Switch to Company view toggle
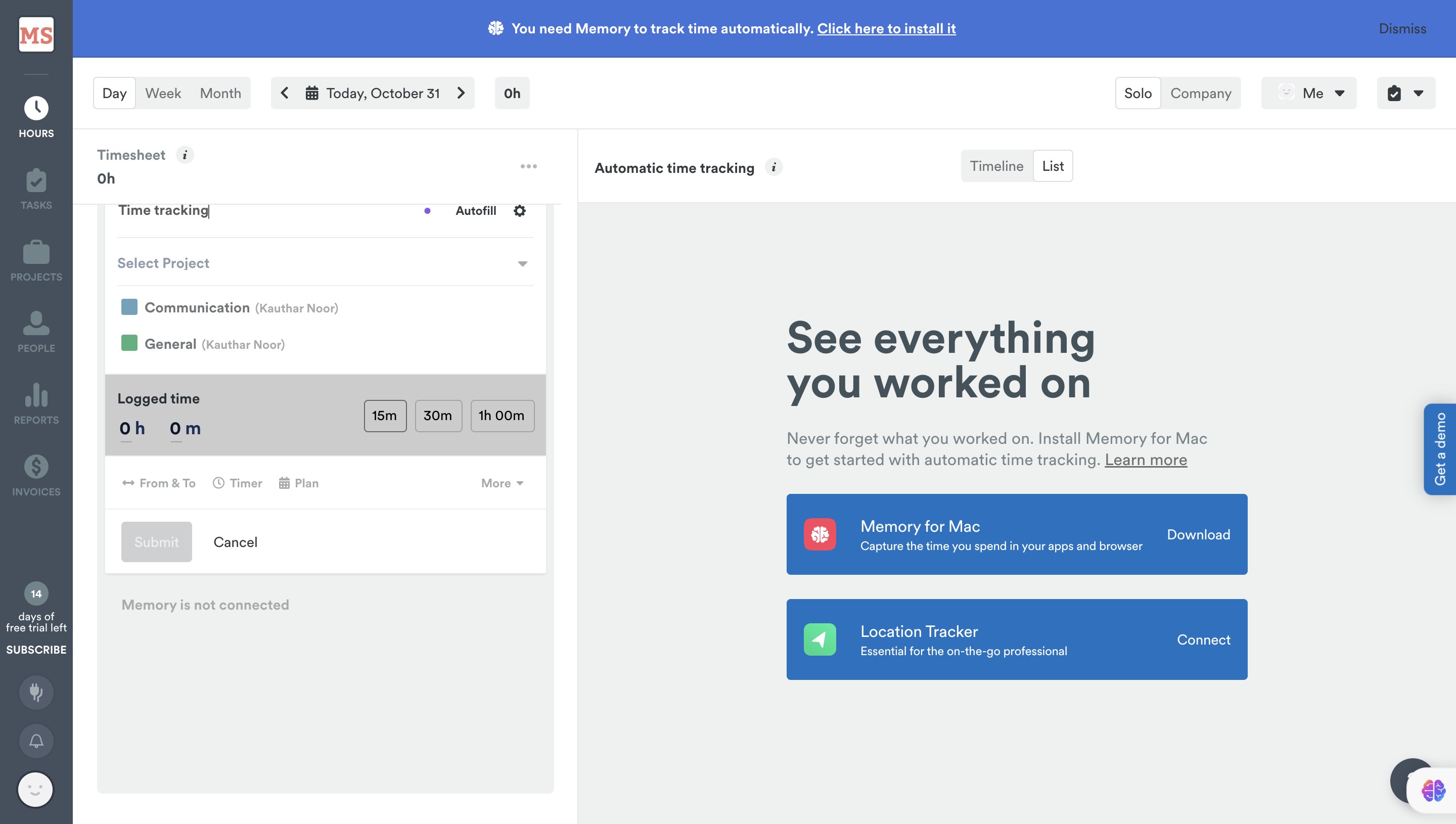 coord(1200,93)
